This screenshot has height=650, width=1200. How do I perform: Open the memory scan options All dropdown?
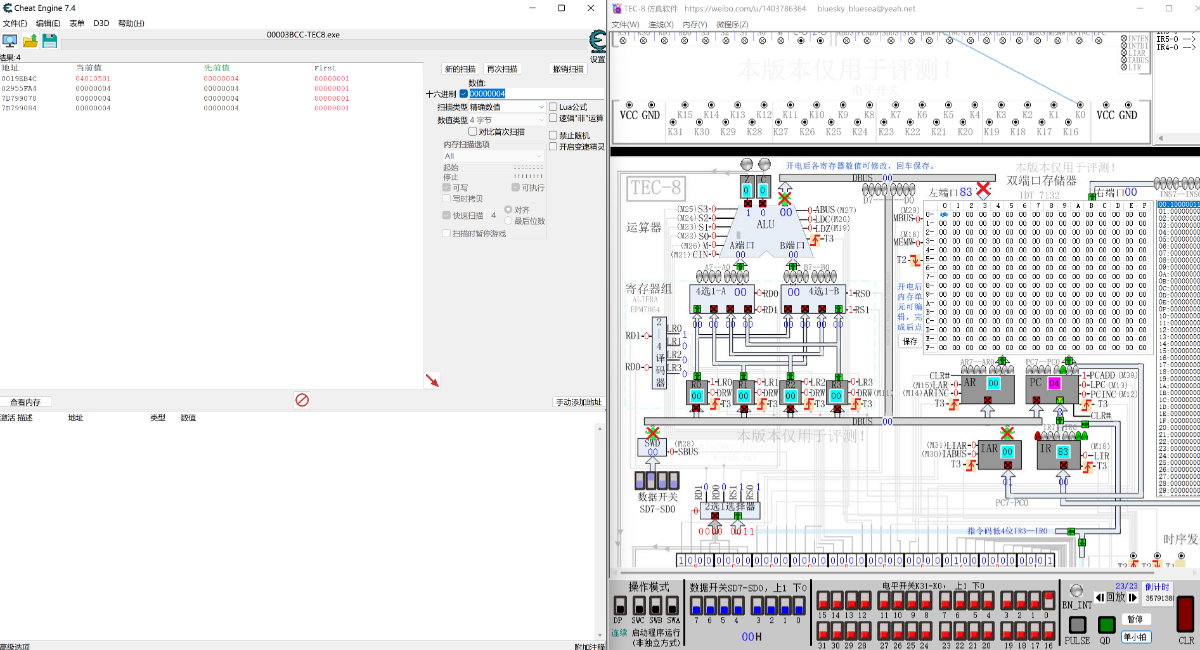[x=493, y=156]
